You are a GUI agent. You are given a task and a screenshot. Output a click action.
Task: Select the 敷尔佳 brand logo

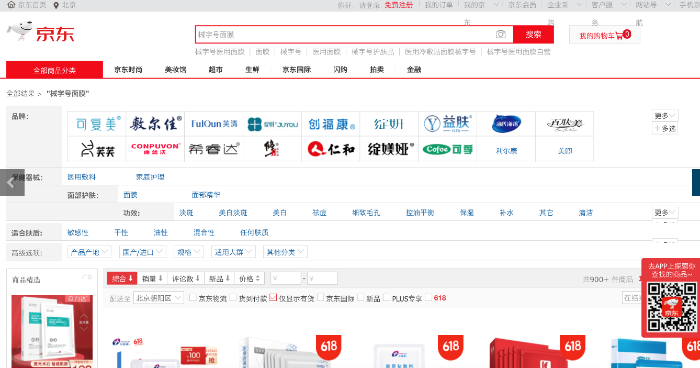(155, 124)
